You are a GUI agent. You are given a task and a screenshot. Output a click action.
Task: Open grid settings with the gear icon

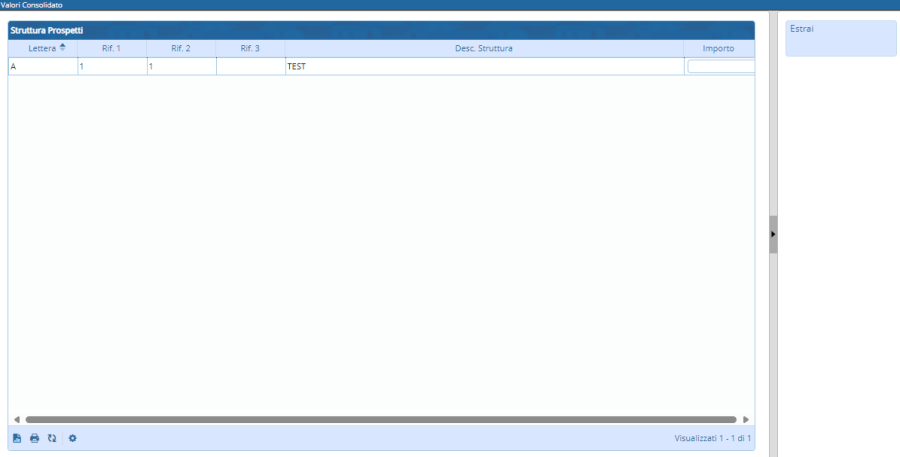click(x=72, y=438)
